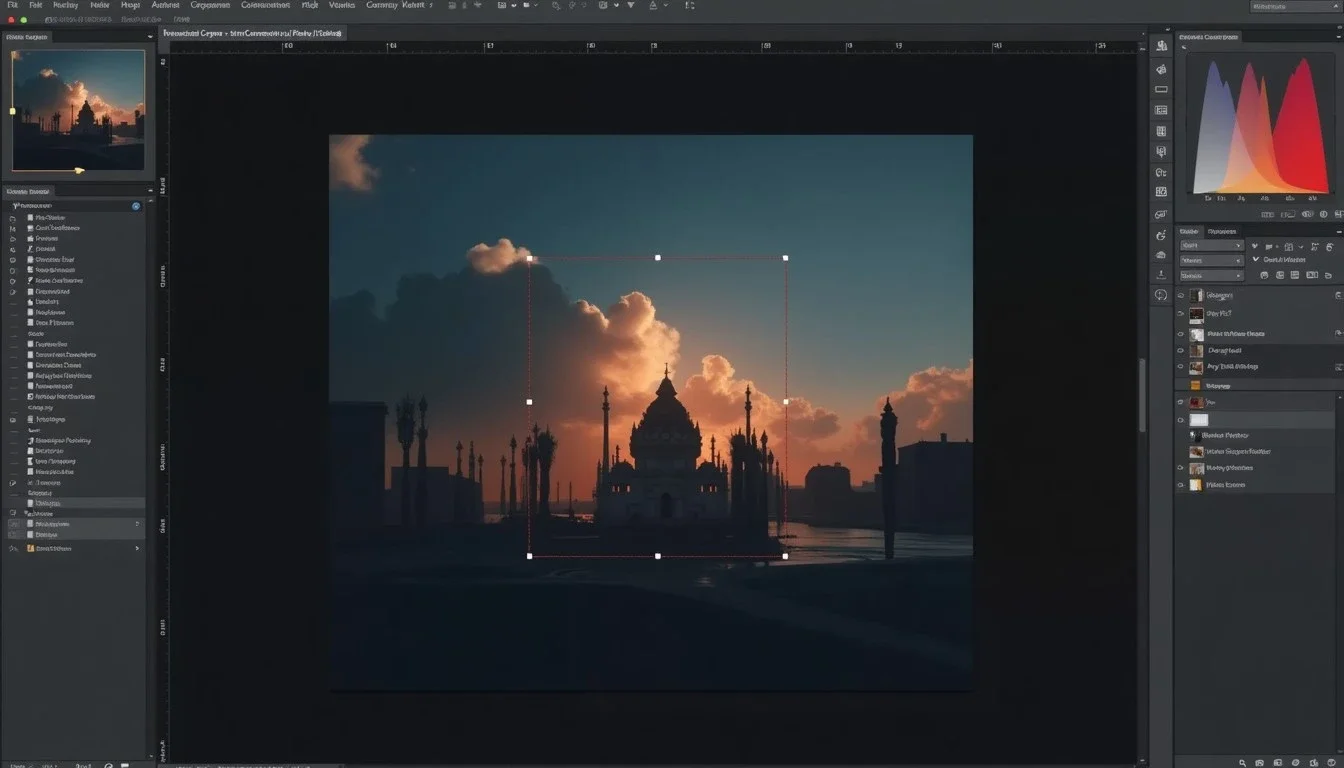
Task: Click the folder-colored icon on the bottom left list row
Action: [x=30, y=548]
